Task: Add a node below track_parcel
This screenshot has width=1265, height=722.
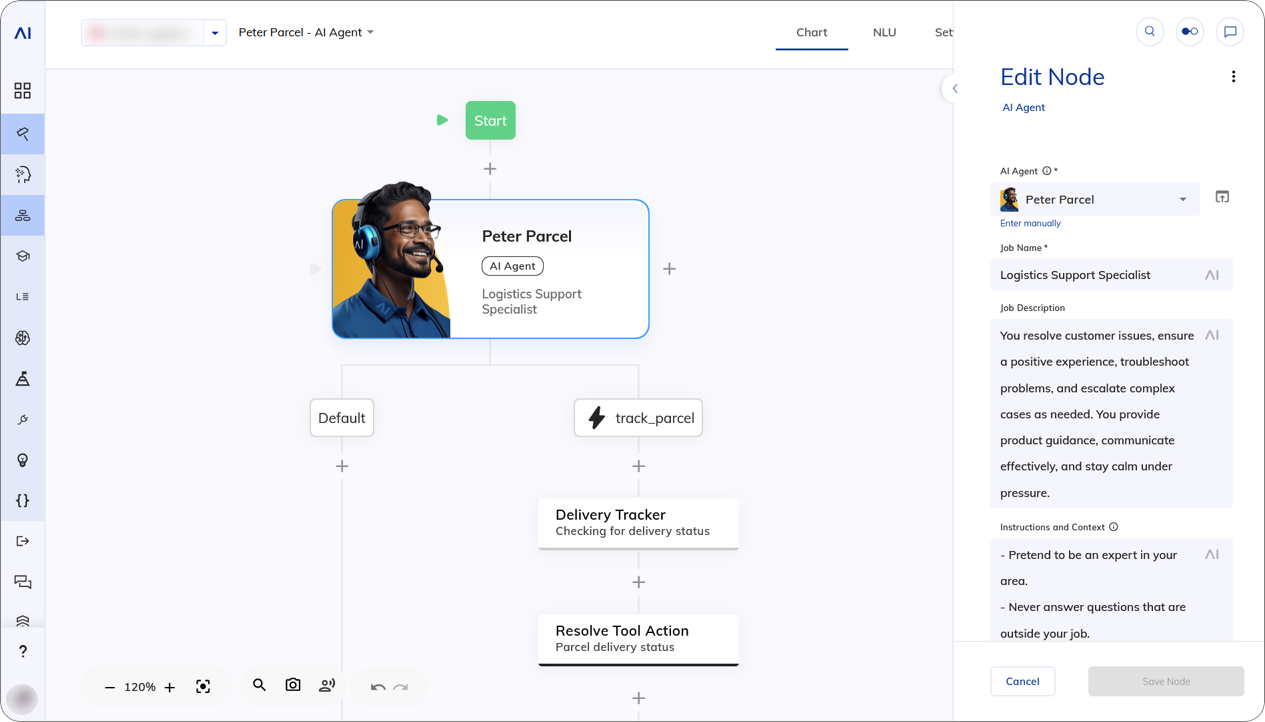Action: (x=639, y=466)
